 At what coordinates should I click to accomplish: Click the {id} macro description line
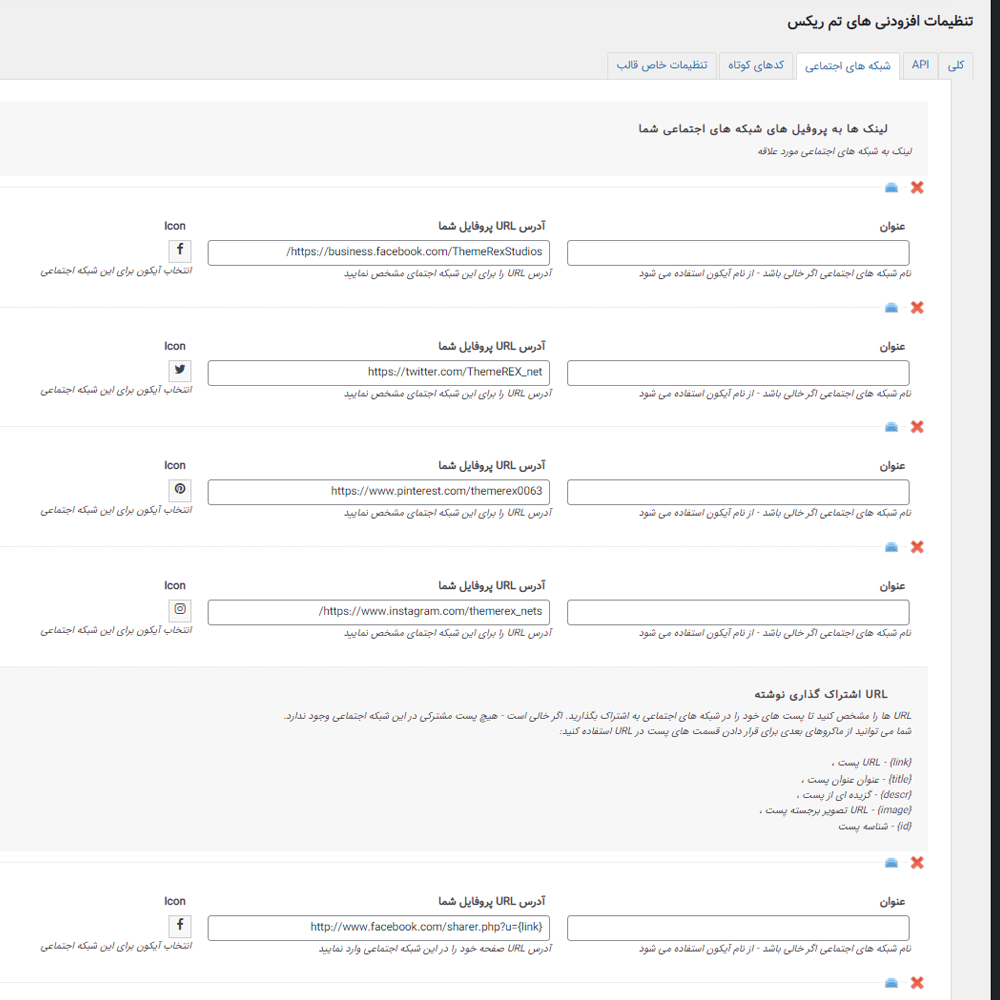pyautogui.click(x=875, y=827)
